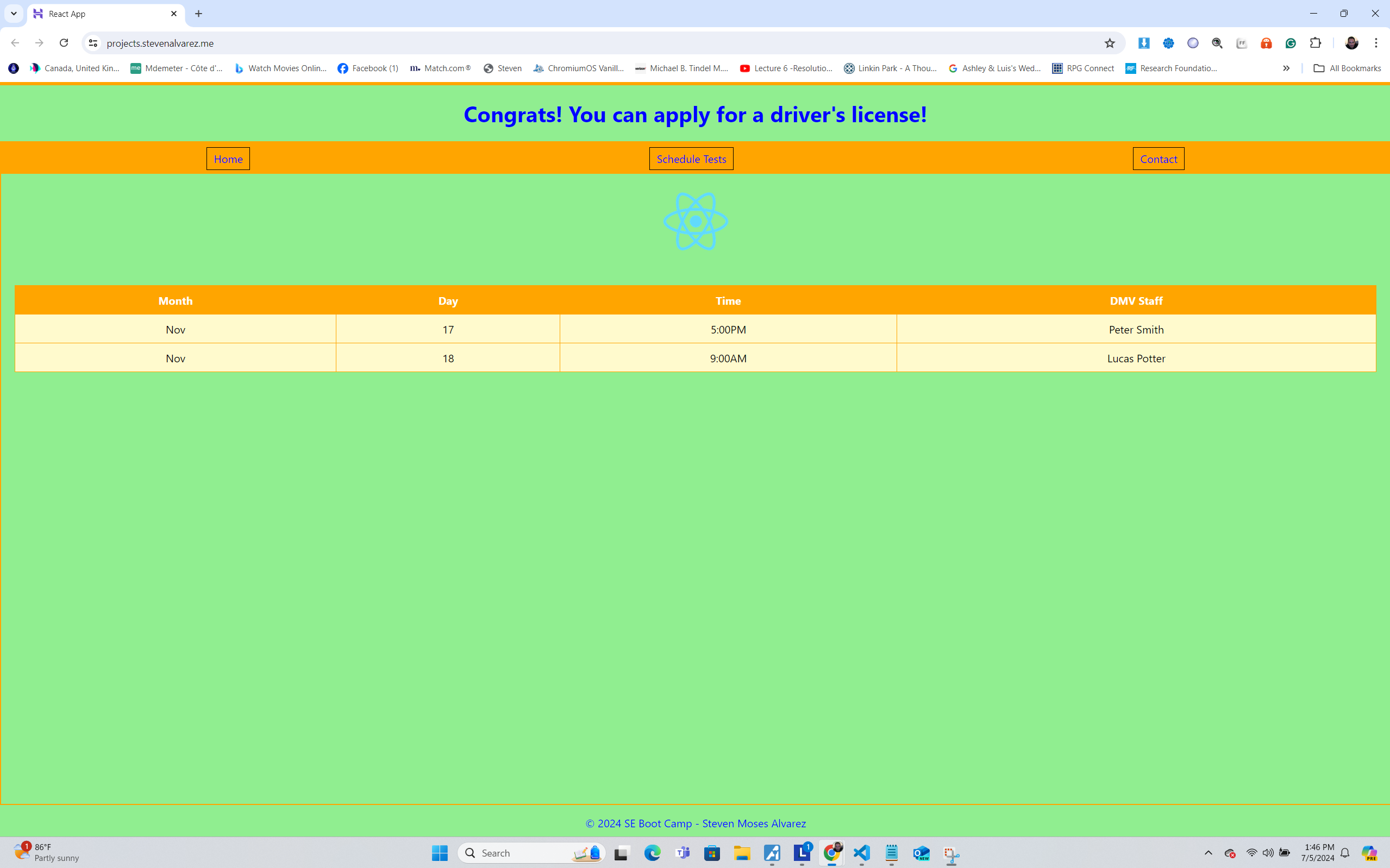The height and width of the screenshot is (868, 1390).
Task: Show hidden system tray icons
Action: point(1208,853)
